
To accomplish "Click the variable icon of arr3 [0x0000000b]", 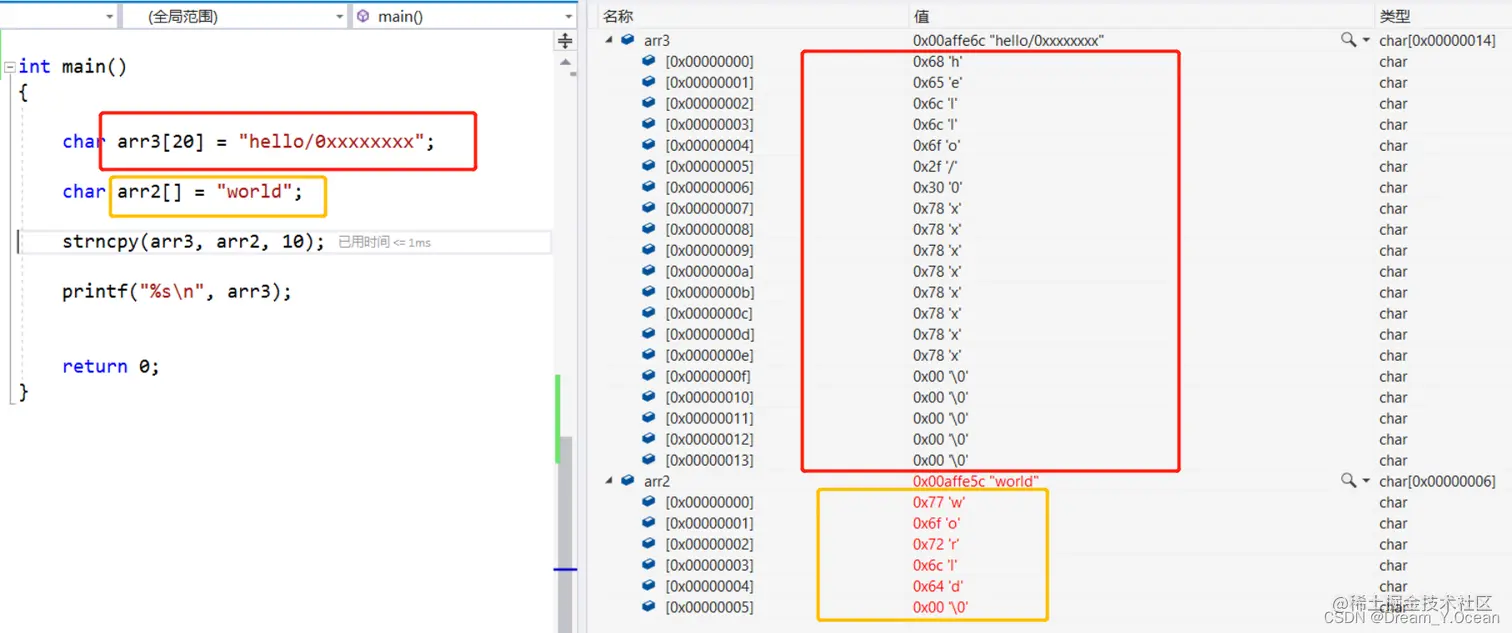I will click(649, 292).
